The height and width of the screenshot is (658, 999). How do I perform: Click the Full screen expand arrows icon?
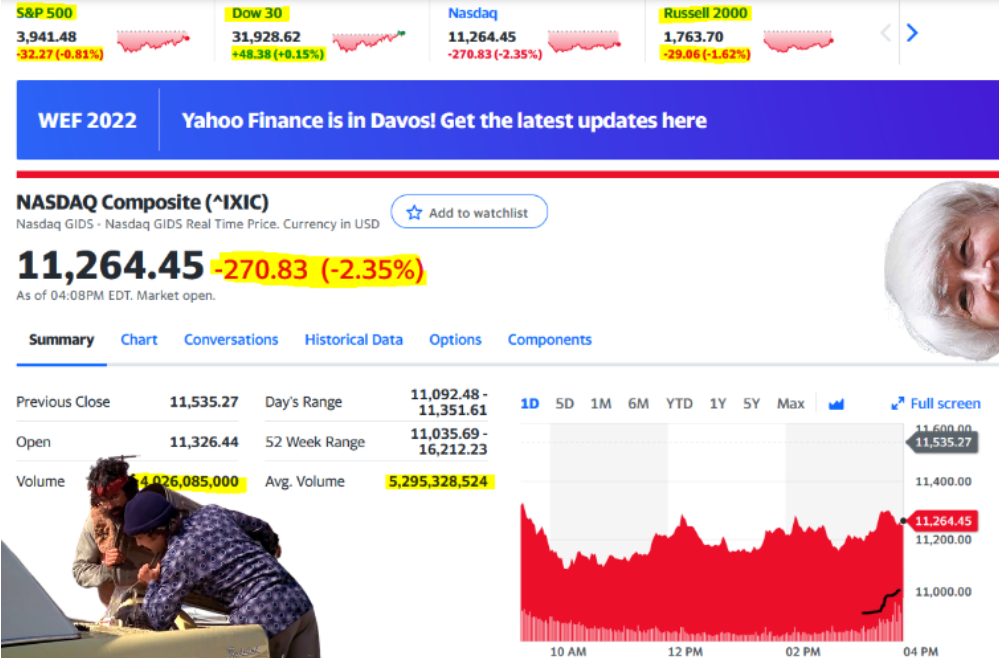897,403
